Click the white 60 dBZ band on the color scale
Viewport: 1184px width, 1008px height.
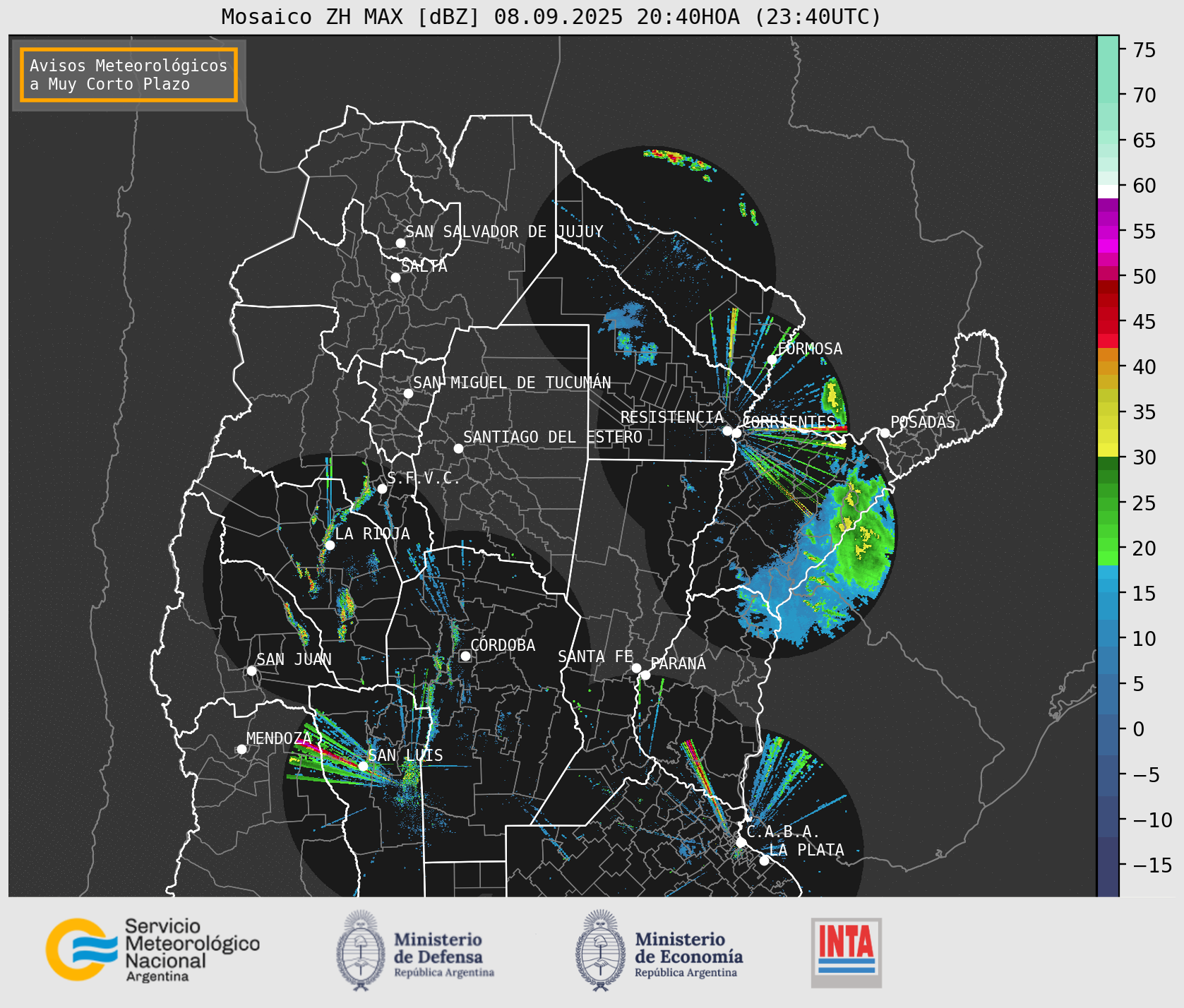click(x=1108, y=191)
